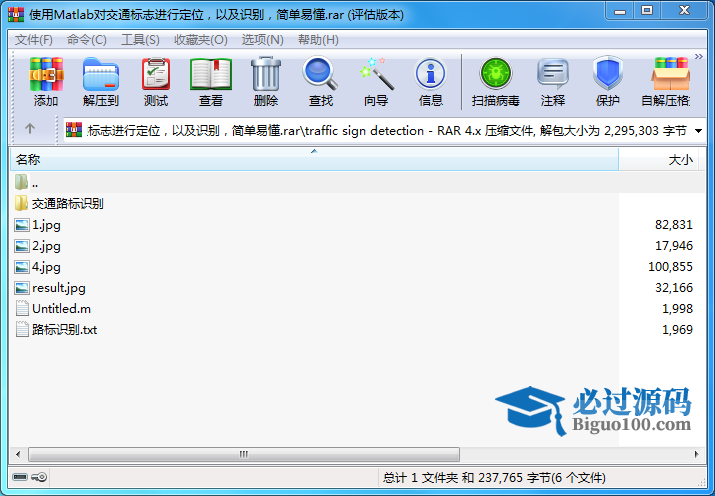Open the 帮助(H) menu
Image resolution: width=715 pixels, height=496 pixels.
click(318, 40)
